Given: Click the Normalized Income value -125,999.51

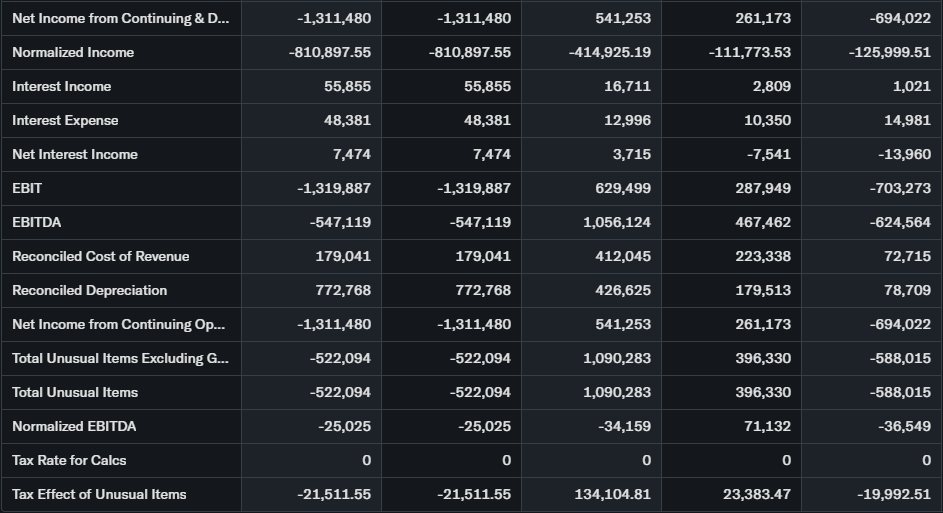Looking at the screenshot, I should [x=889, y=52].
